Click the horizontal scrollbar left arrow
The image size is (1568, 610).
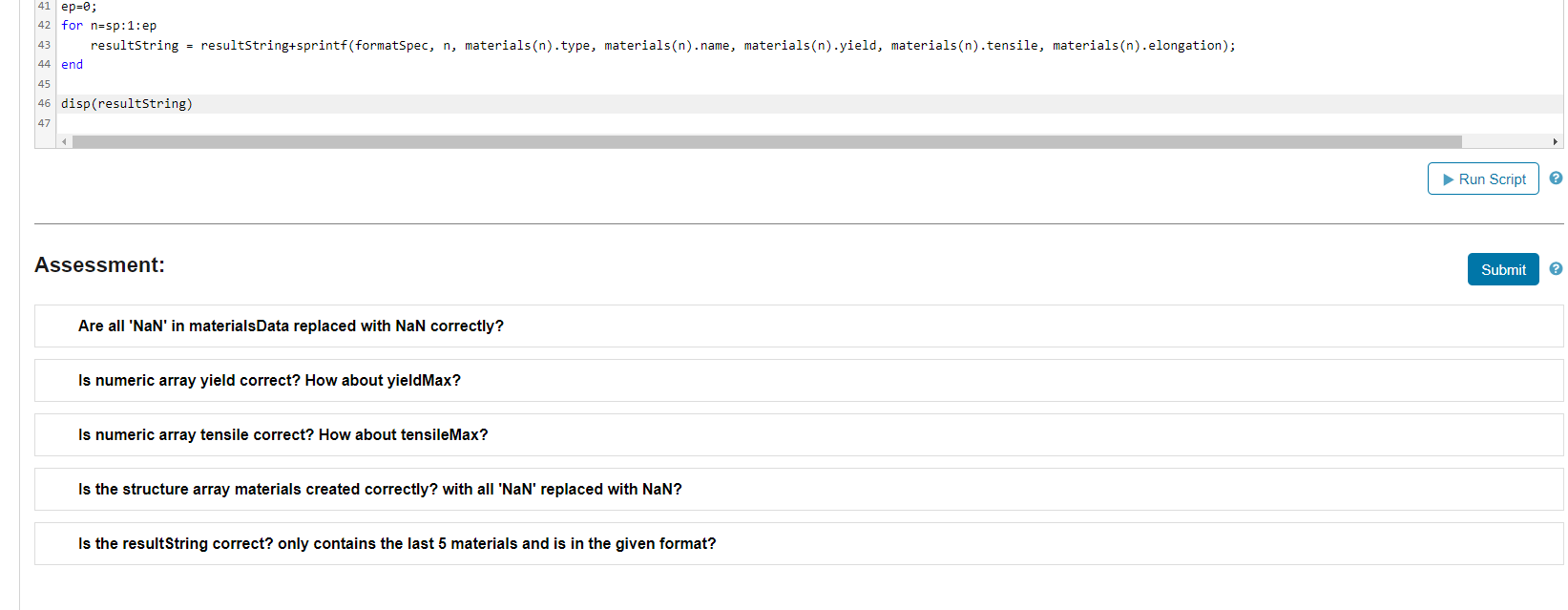click(x=64, y=141)
